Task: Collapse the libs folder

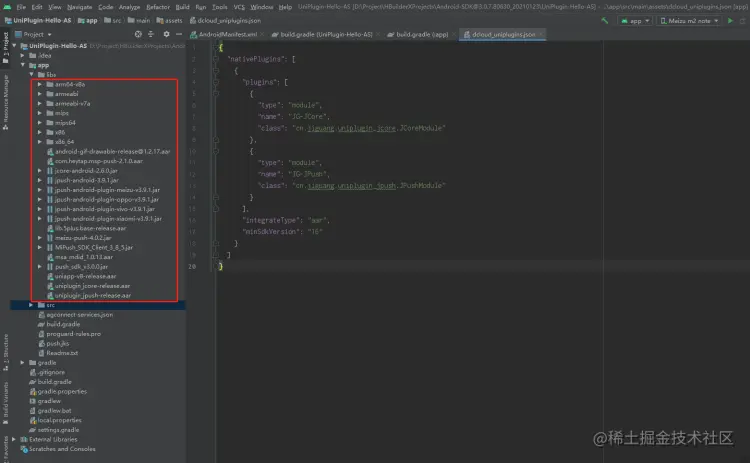Action: 32,75
